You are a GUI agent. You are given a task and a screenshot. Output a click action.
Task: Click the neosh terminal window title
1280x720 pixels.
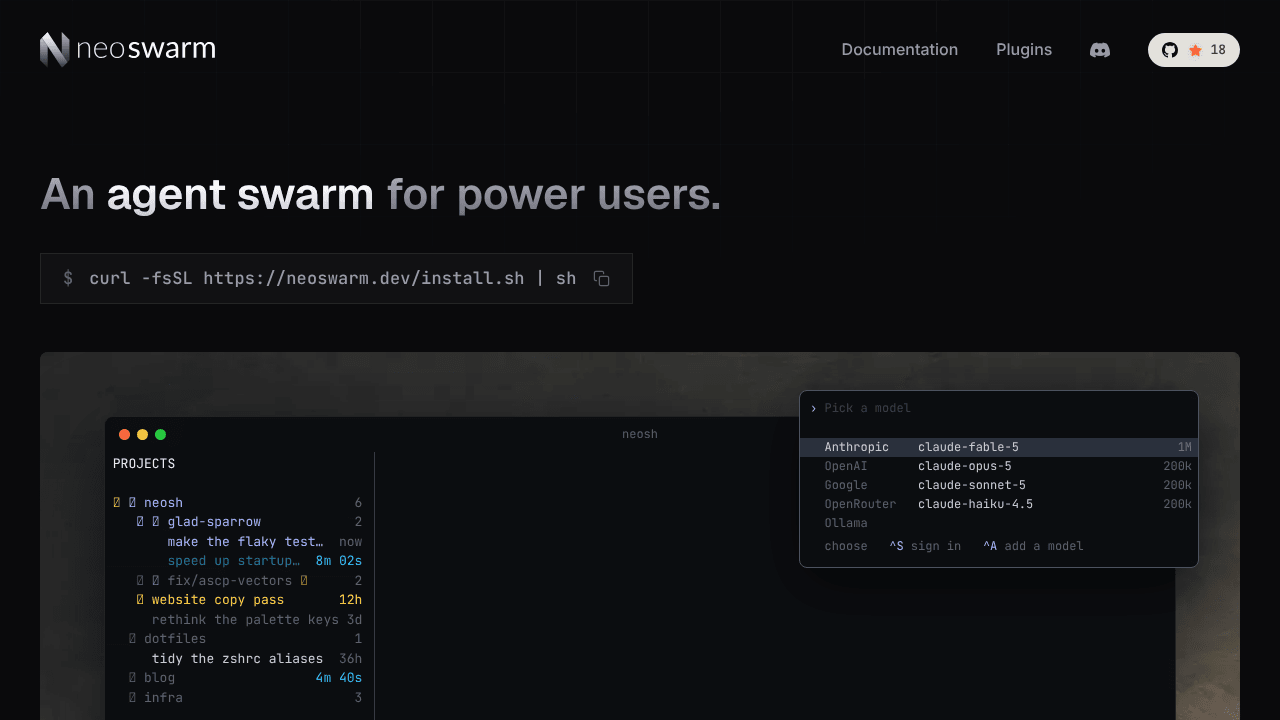point(640,434)
